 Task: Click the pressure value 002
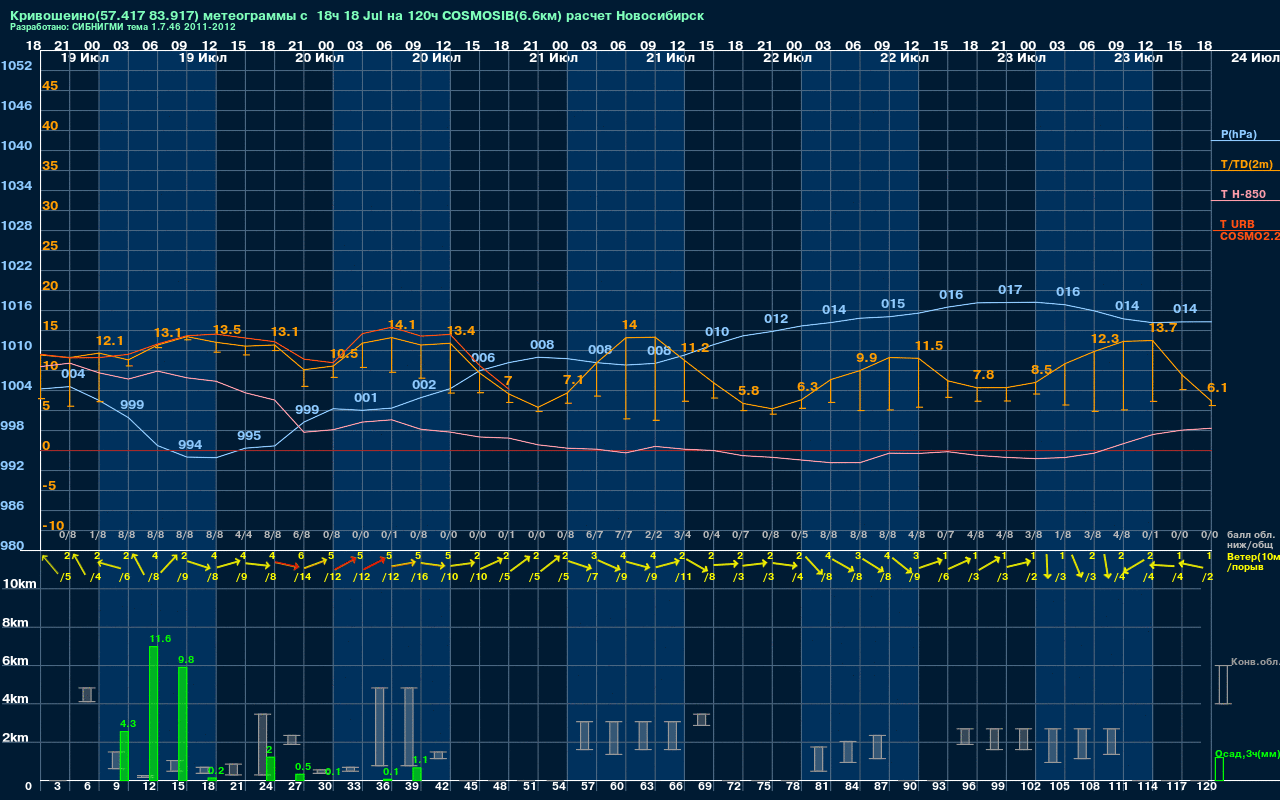(424, 385)
